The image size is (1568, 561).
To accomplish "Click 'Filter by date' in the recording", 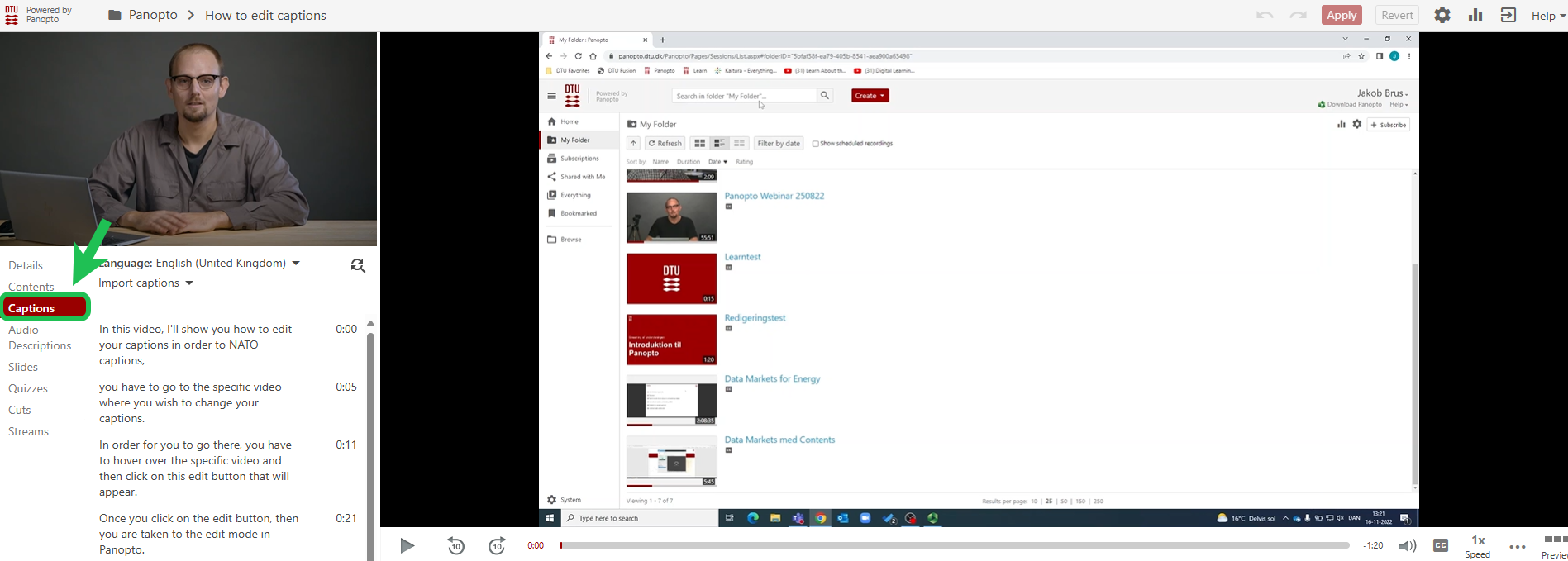I will tap(779, 143).
